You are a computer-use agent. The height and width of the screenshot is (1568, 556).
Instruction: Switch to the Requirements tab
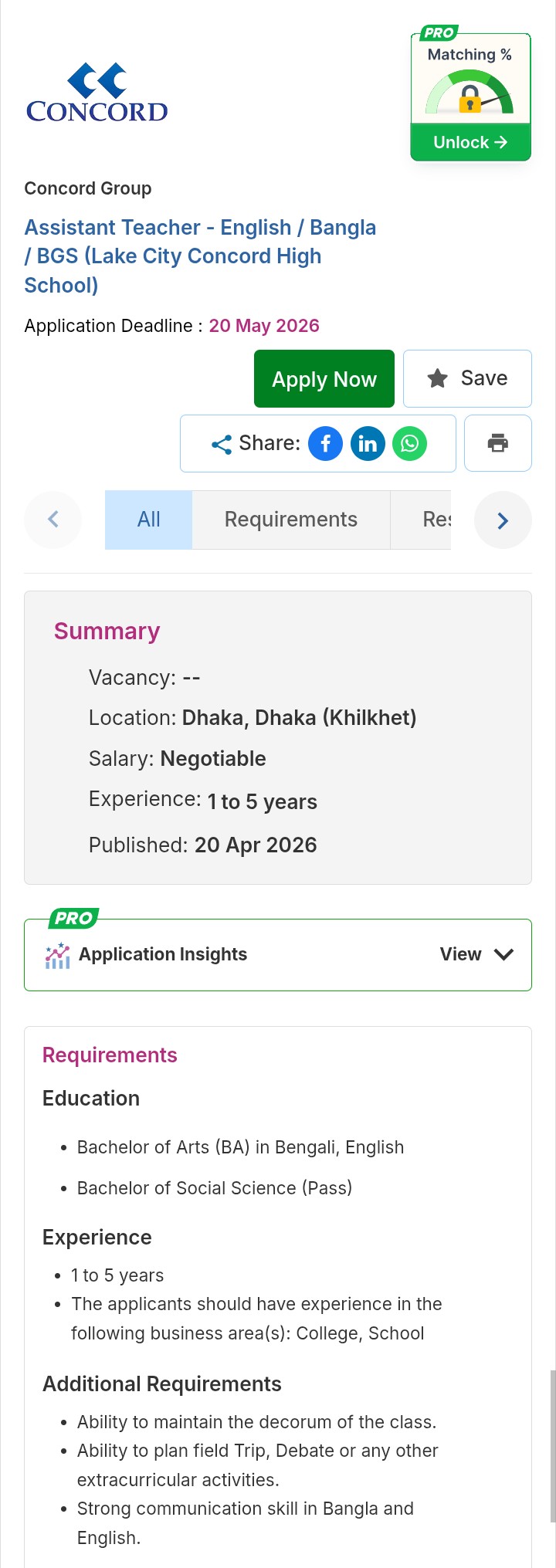pos(290,520)
